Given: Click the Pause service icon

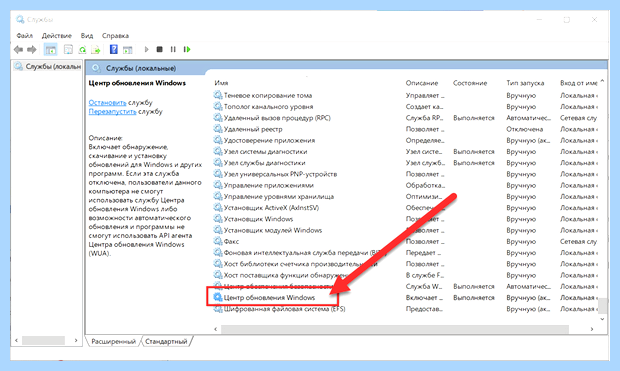Looking at the screenshot, I should tap(173, 49).
